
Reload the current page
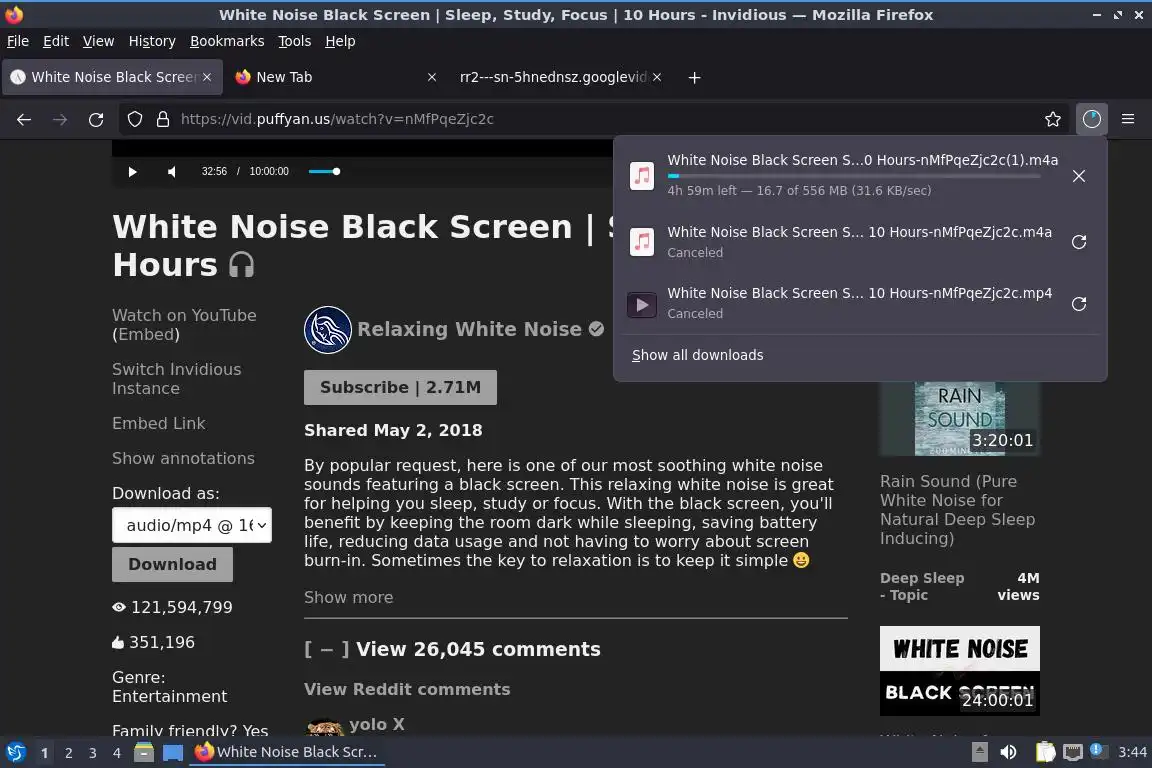[96, 119]
